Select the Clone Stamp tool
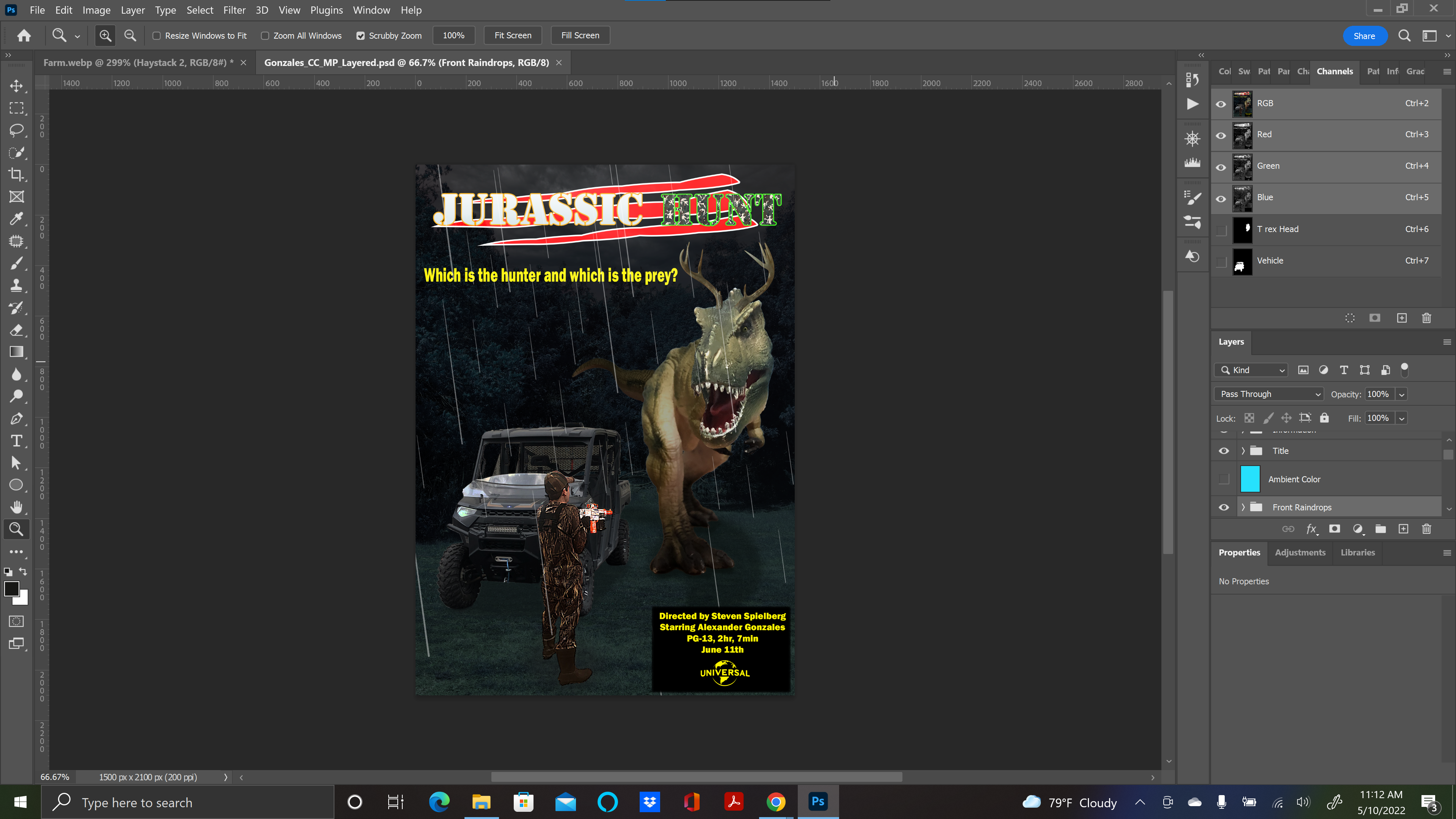1456x819 pixels. coord(16,286)
